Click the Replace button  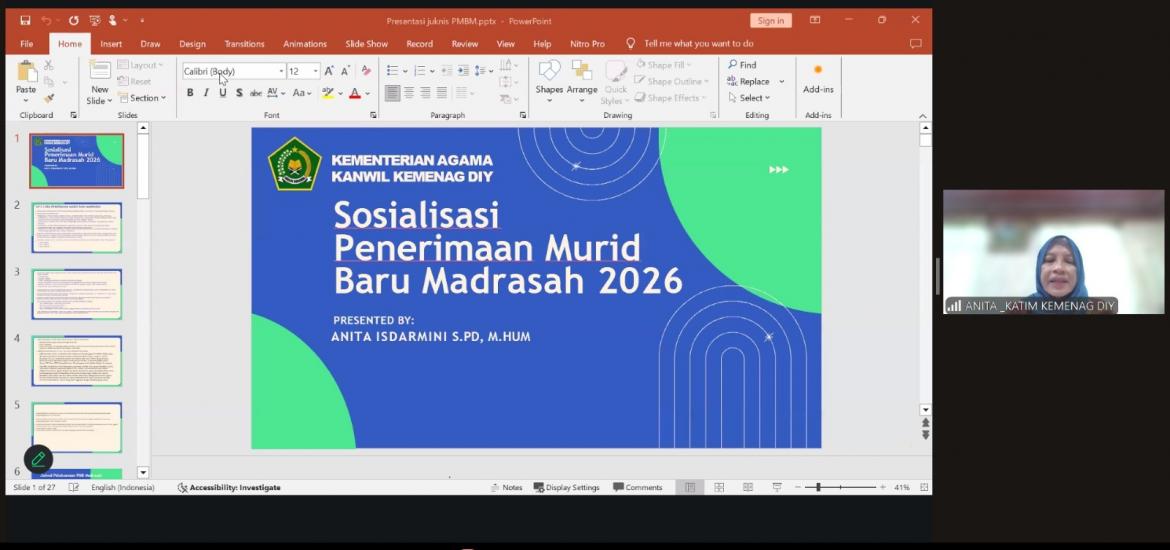pyautogui.click(x=749, y=81)
